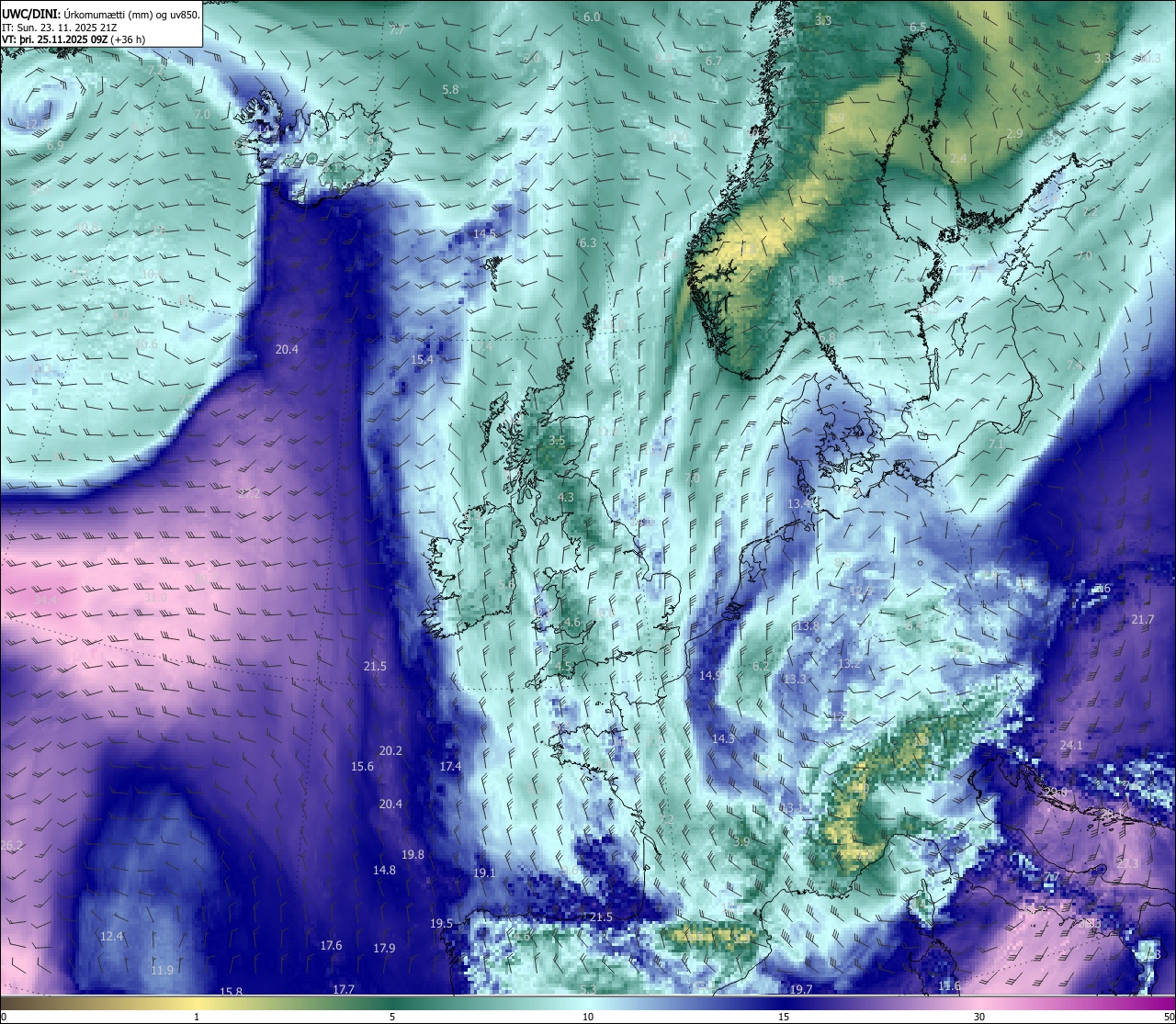The width and height of the screenshot is (1176, 1024).
Task: Click the map value 21.7
Action: coord(1142,620)
